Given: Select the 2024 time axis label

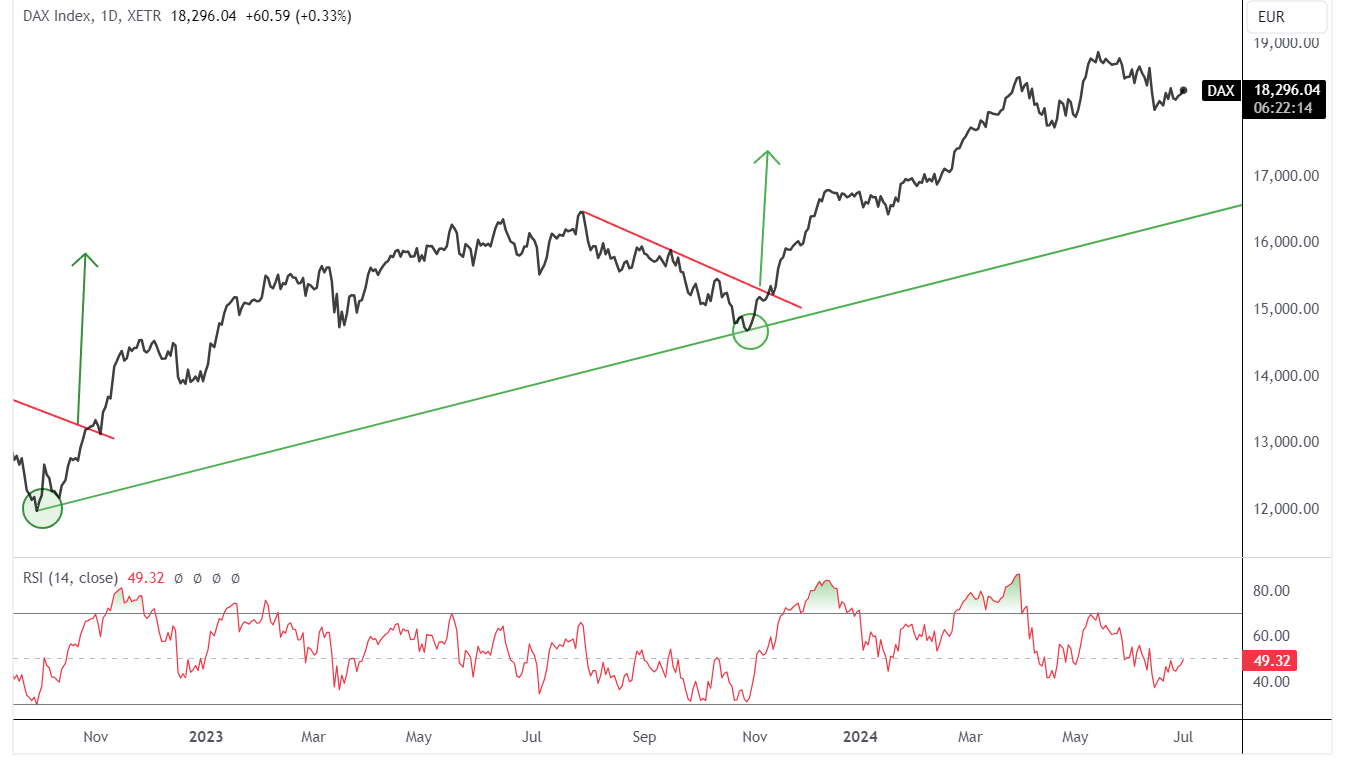Looking at the screenshot, I should 860,738.
